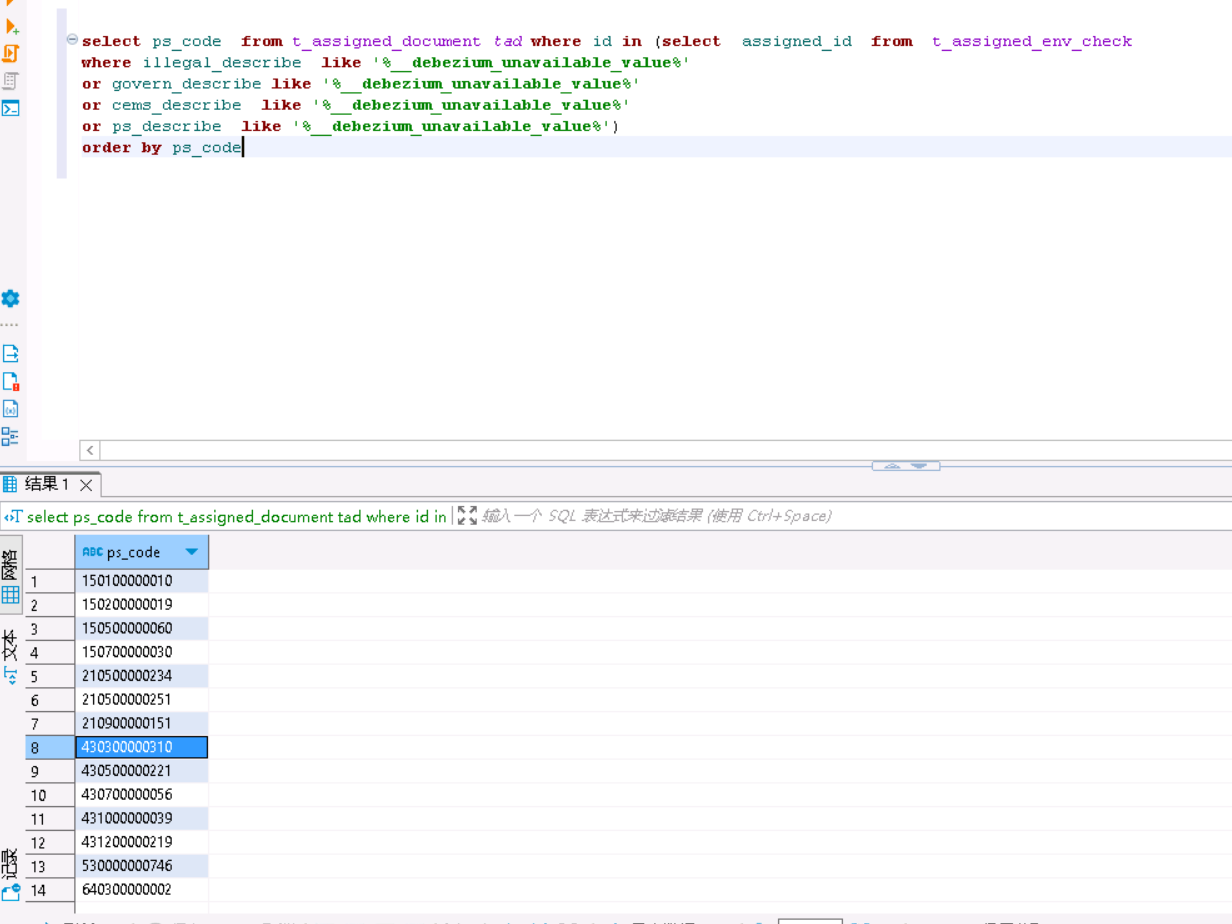This screenshot has width=1232, height=924.
Task: Expand the filter panel with the arrows icon
Action: point(467,516)
